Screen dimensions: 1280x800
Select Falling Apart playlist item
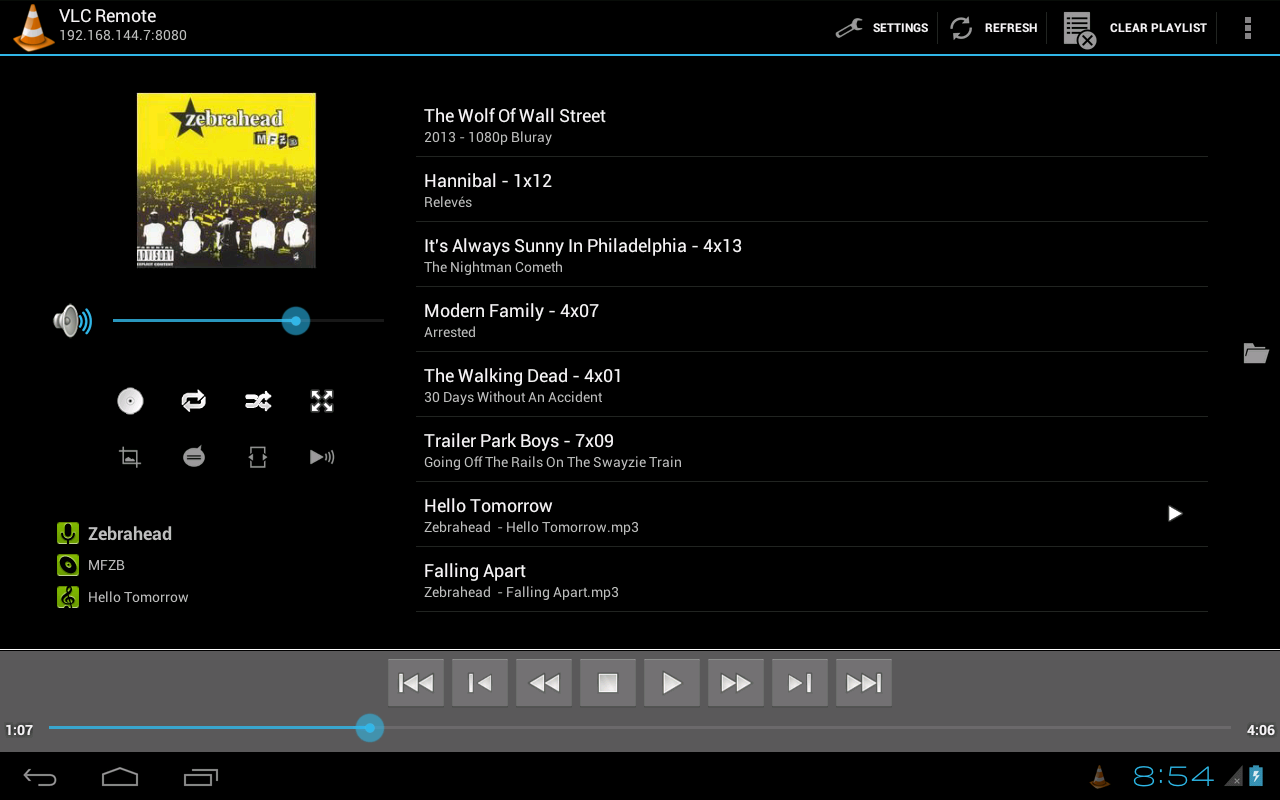[x=812, y=580]
